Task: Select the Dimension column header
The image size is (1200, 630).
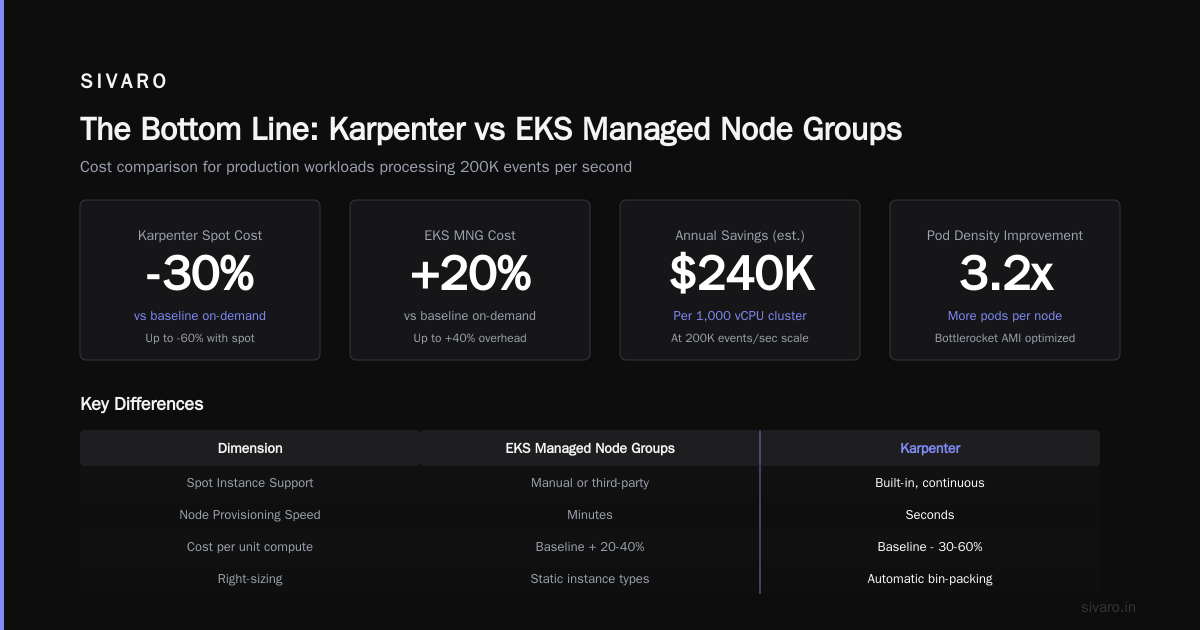Action: 250,448
